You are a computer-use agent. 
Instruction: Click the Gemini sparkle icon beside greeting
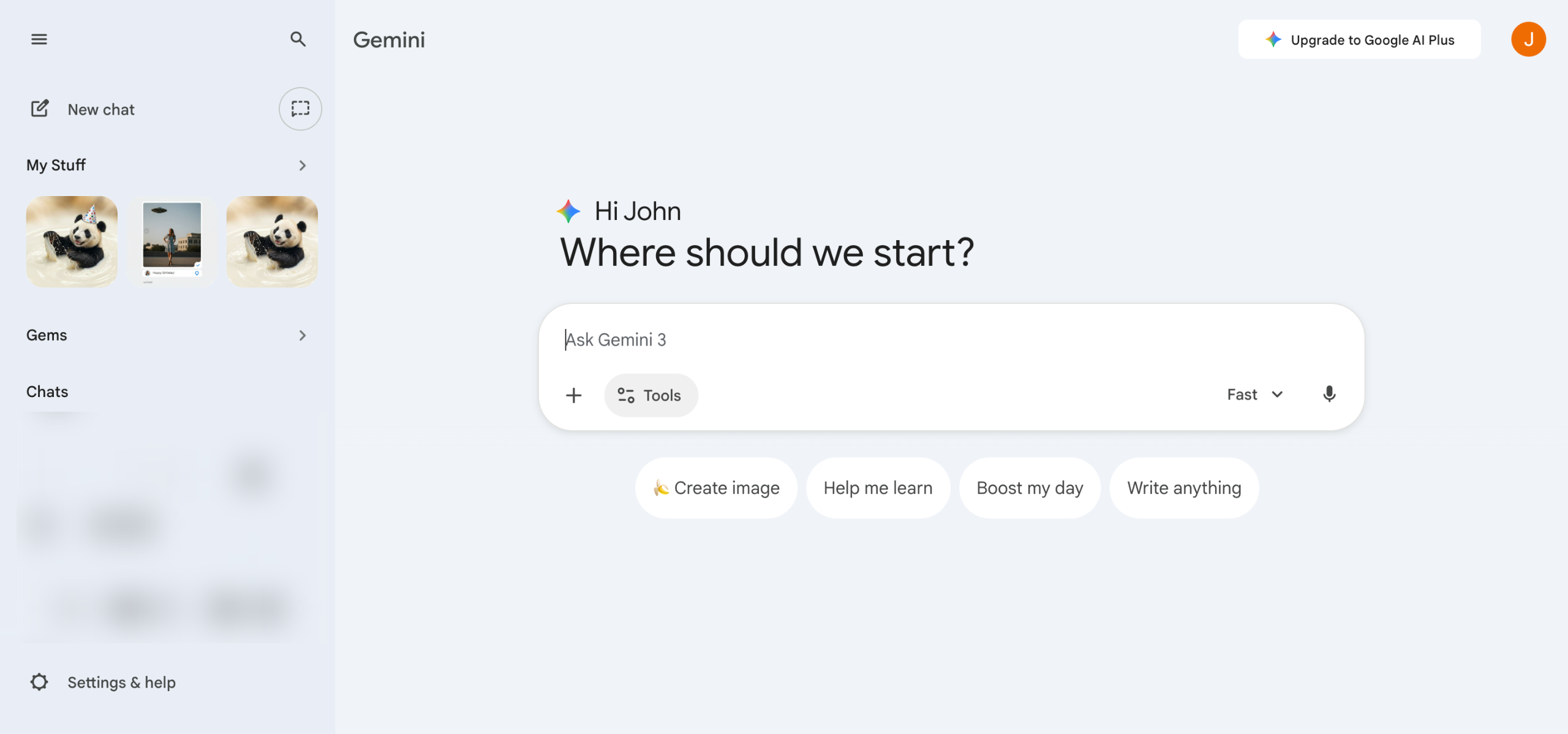click(568, 211)
